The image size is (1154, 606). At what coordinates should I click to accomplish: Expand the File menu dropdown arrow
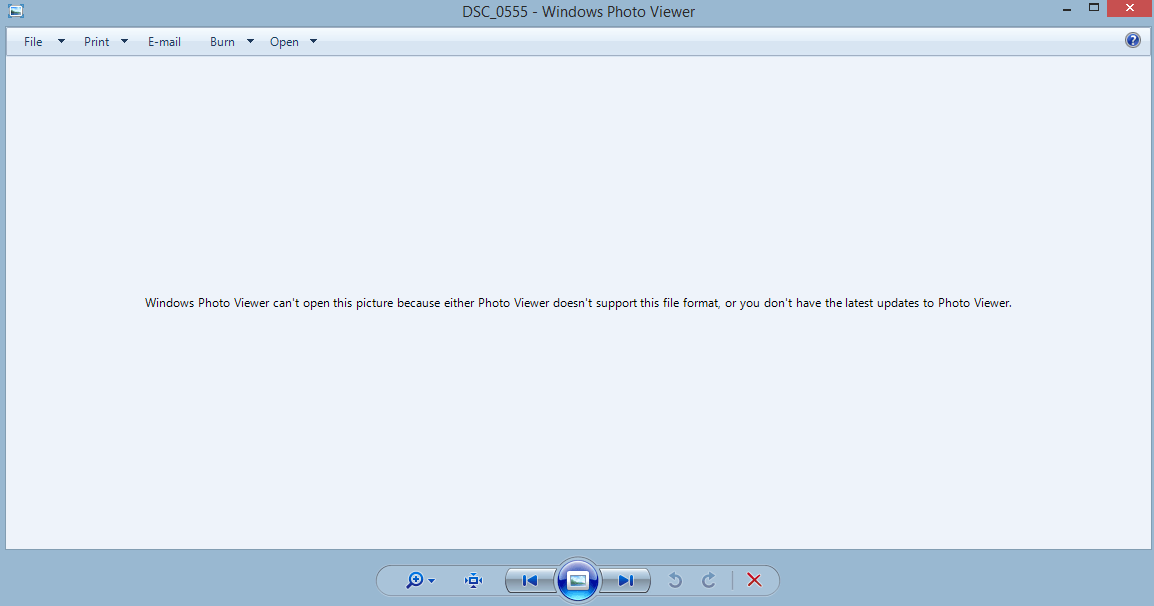pyautogui.click(x=62, y=41)
